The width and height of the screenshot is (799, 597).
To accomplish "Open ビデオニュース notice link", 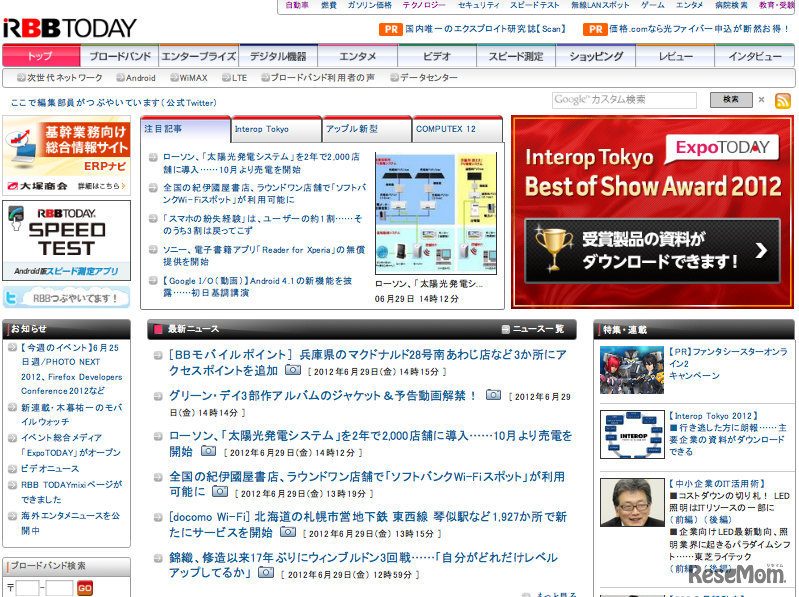I will pos(50,469).
